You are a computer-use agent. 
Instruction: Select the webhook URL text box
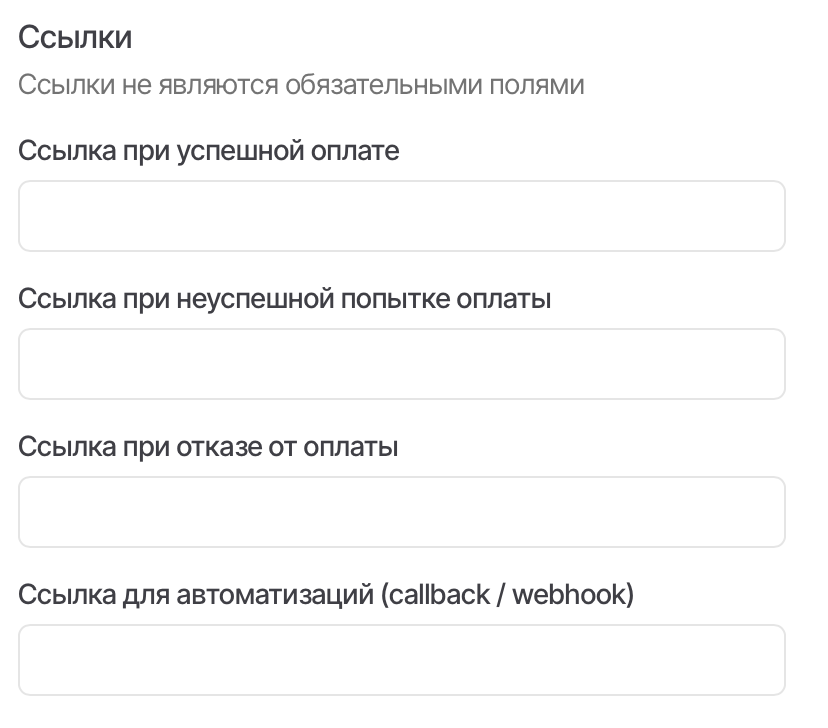[x=401, y=660]
